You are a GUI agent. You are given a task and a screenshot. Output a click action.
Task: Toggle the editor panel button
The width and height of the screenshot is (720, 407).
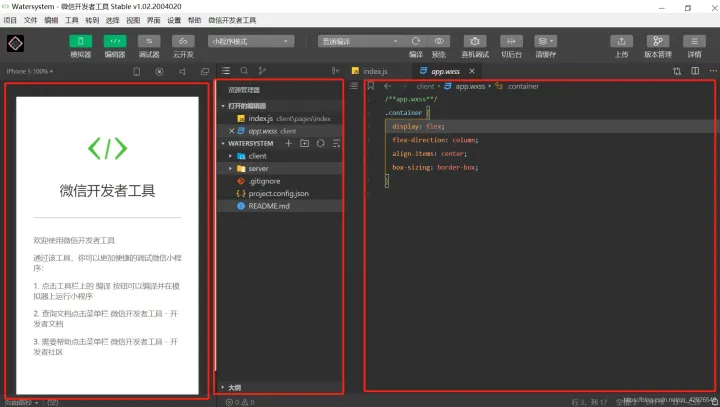click(115, 41)
